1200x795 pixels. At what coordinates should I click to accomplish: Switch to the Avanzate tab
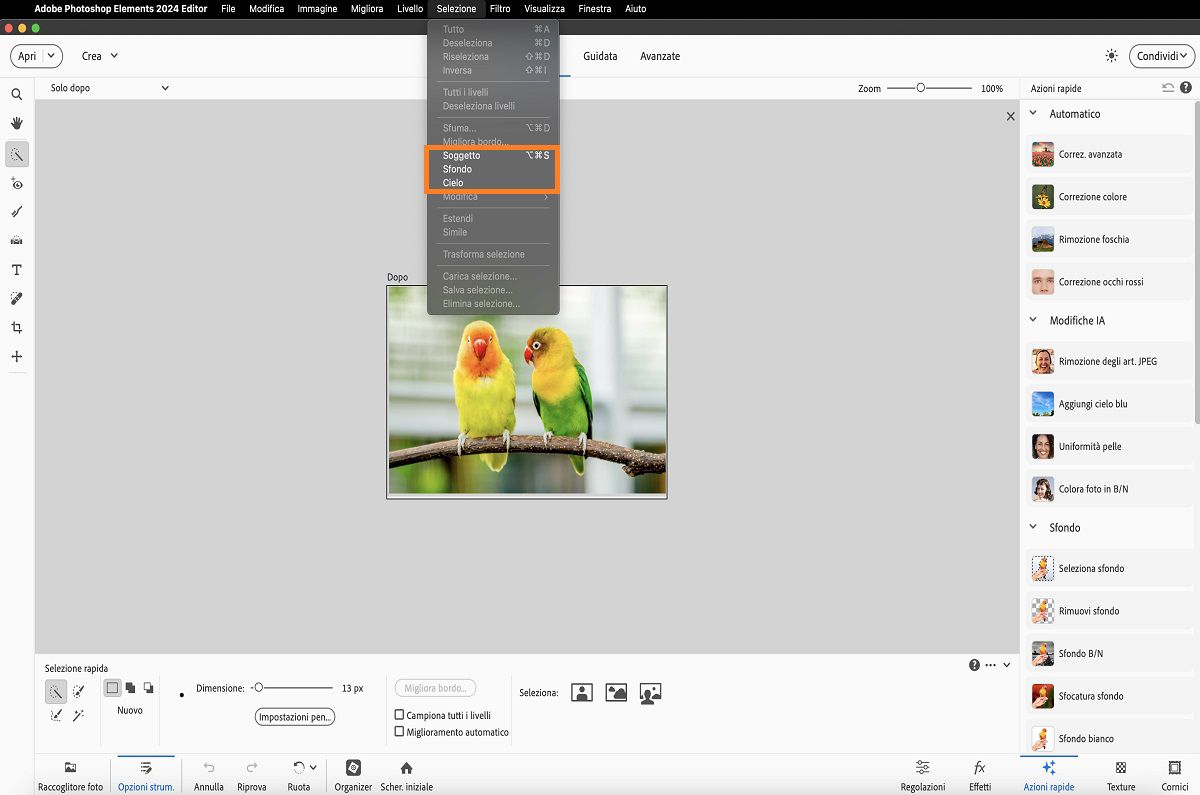tap(660, 56)
